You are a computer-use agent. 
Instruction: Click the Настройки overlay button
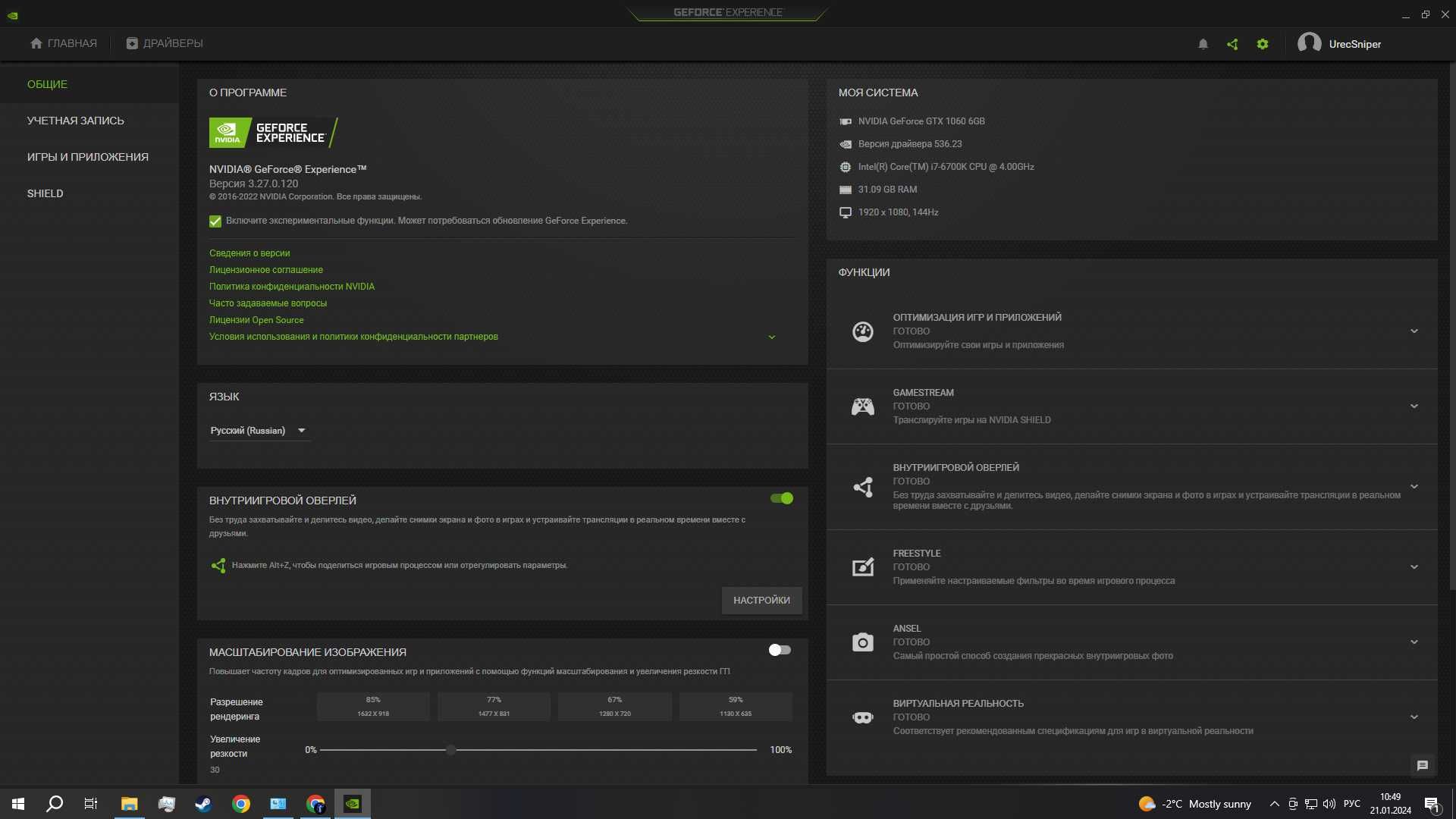[x=761, y=601]
